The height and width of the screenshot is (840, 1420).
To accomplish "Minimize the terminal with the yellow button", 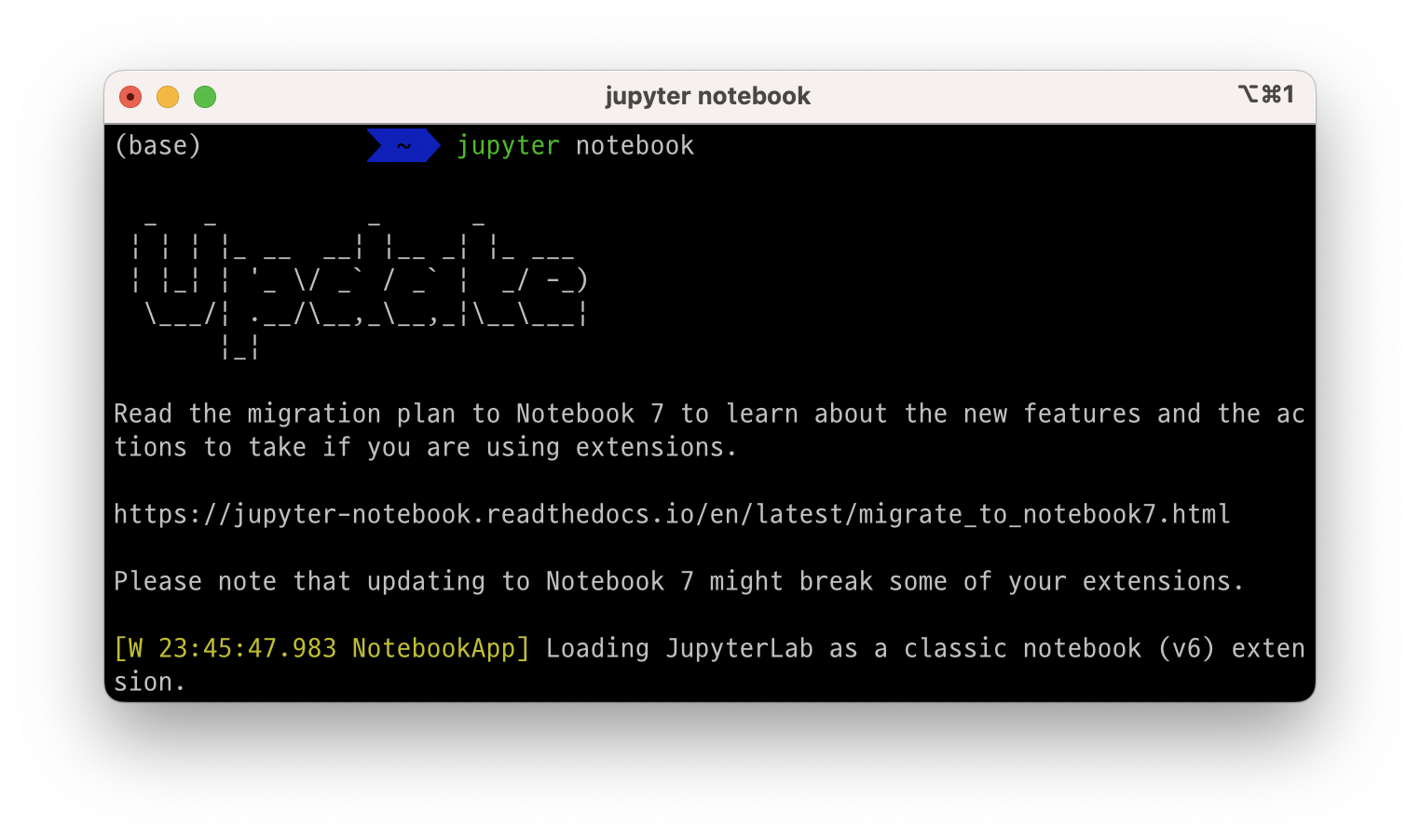I will (168, 97).
